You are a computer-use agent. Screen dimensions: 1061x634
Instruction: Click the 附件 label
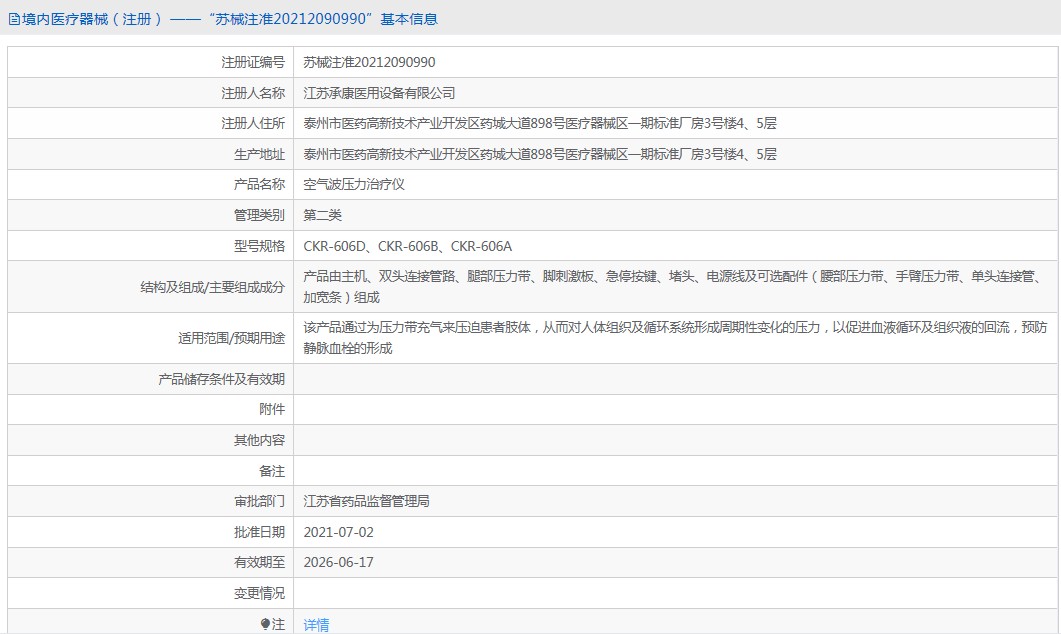point(272,409)
